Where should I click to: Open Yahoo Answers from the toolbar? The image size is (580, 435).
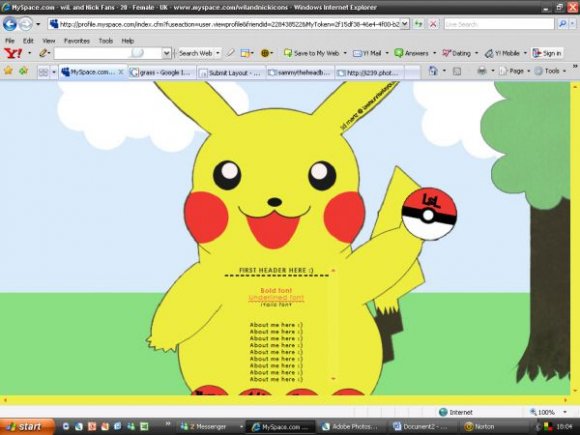[412, 53]
